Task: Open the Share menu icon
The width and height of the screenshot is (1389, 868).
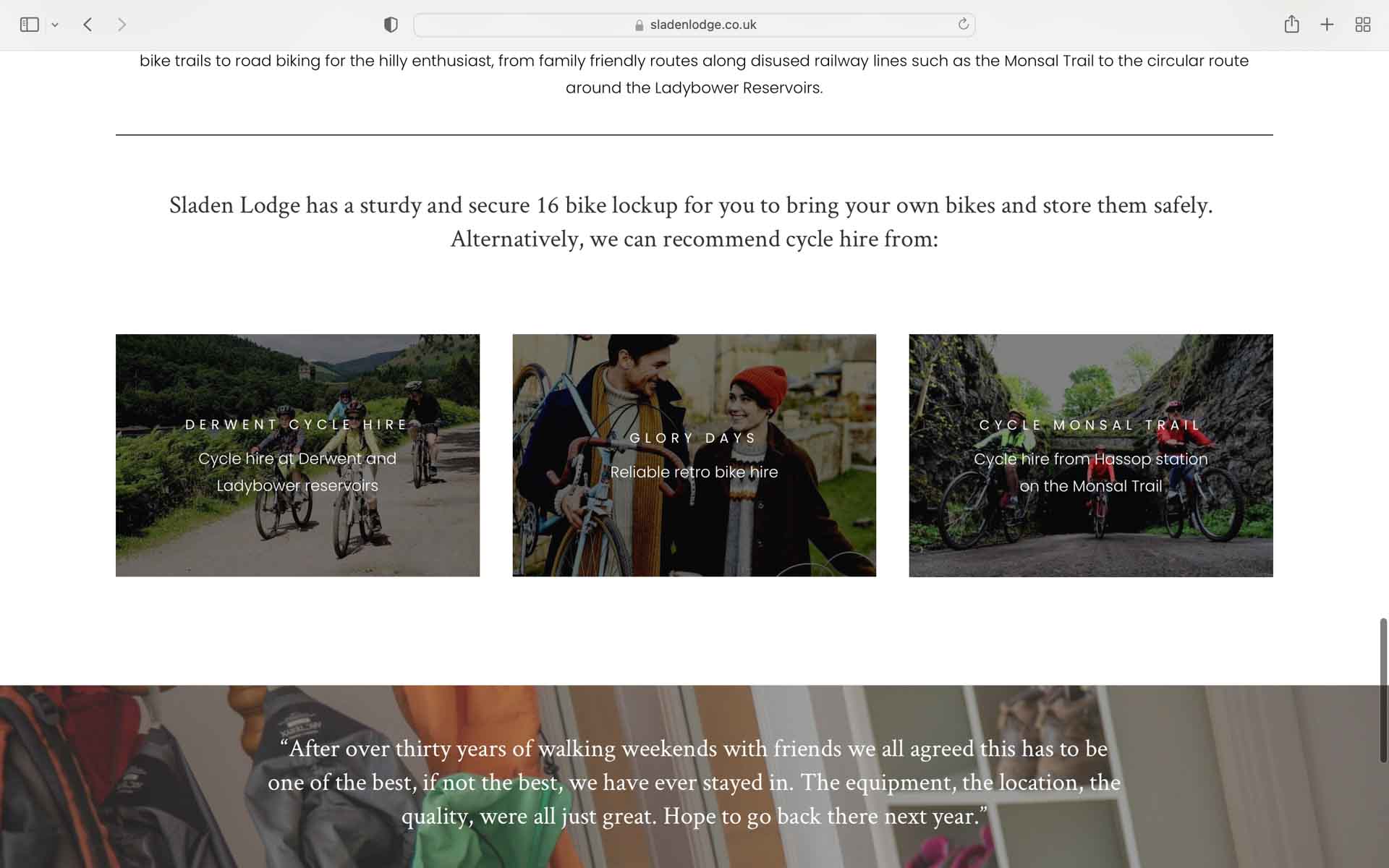Action: [1291, 24]
